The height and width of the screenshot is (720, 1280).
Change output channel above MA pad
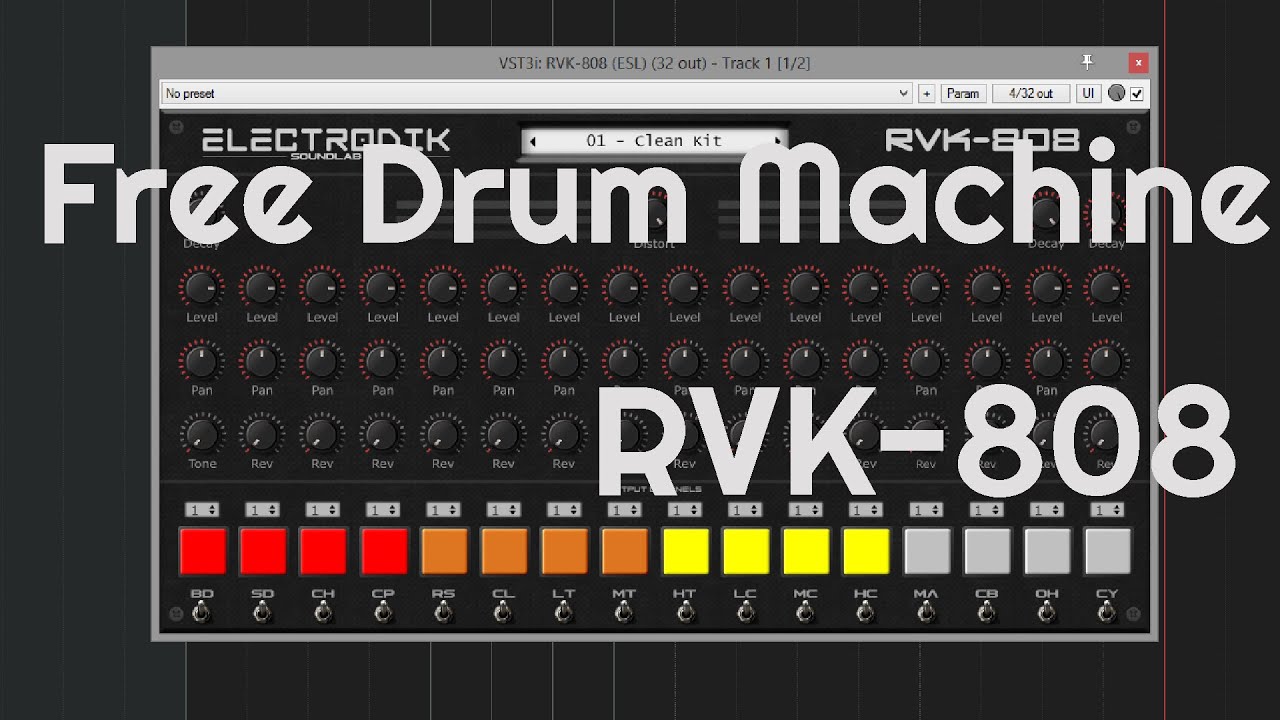(x=926, y=509)
